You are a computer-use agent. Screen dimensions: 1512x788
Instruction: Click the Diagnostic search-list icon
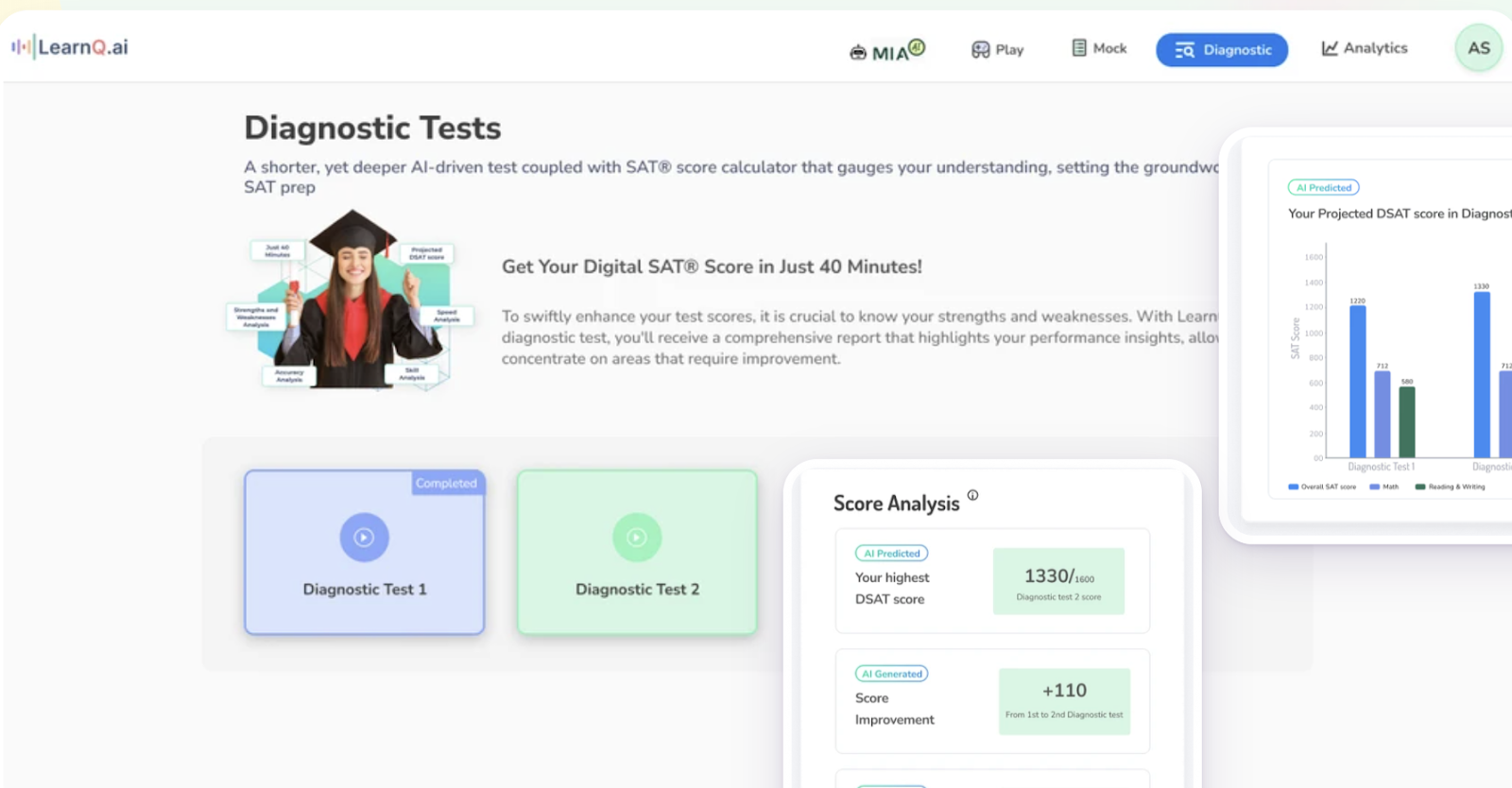1185,50
